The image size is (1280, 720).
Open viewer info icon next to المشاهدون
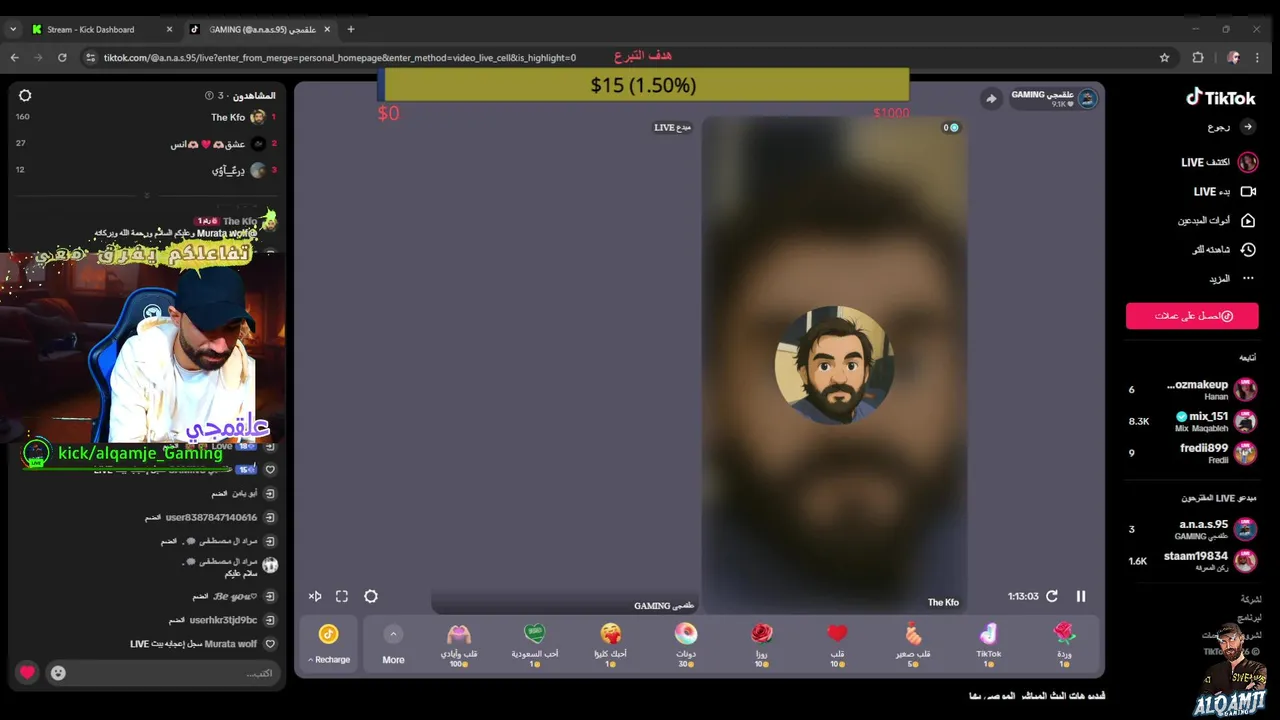209,96
